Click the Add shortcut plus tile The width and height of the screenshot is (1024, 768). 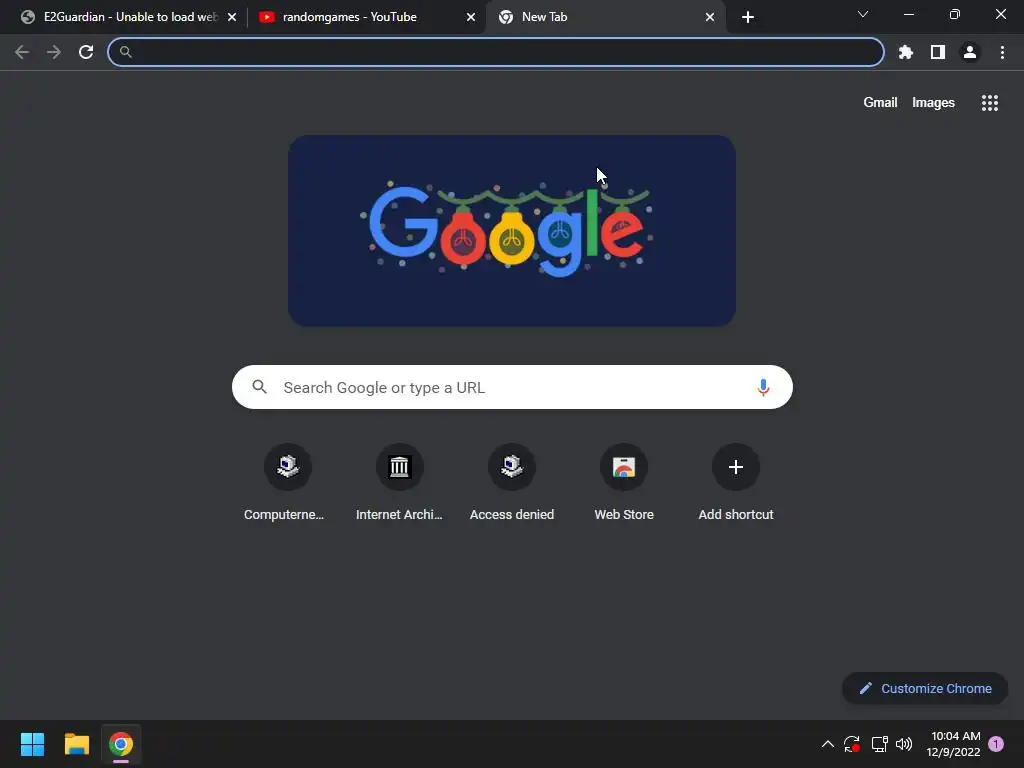(735, 483)
